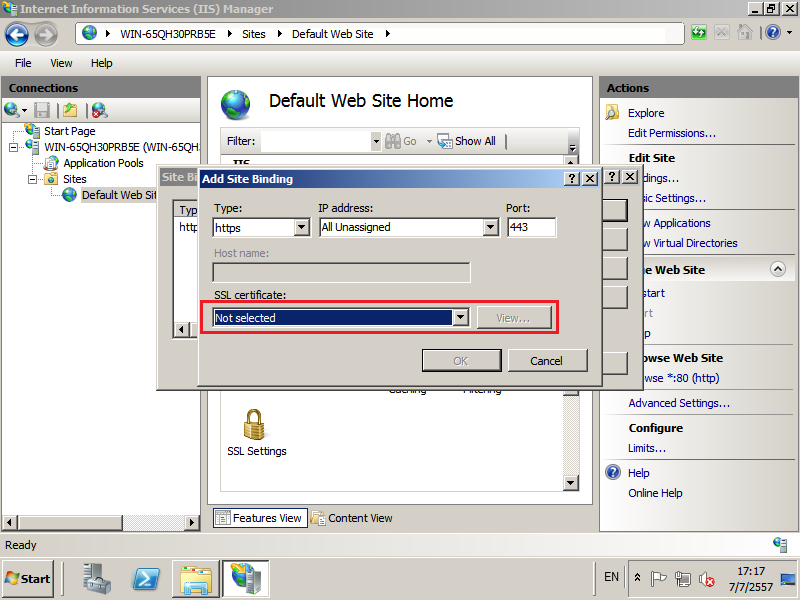The width and height of the screenshot is (800, 600).
Task: Open the View menu
Action: (61, 63)
